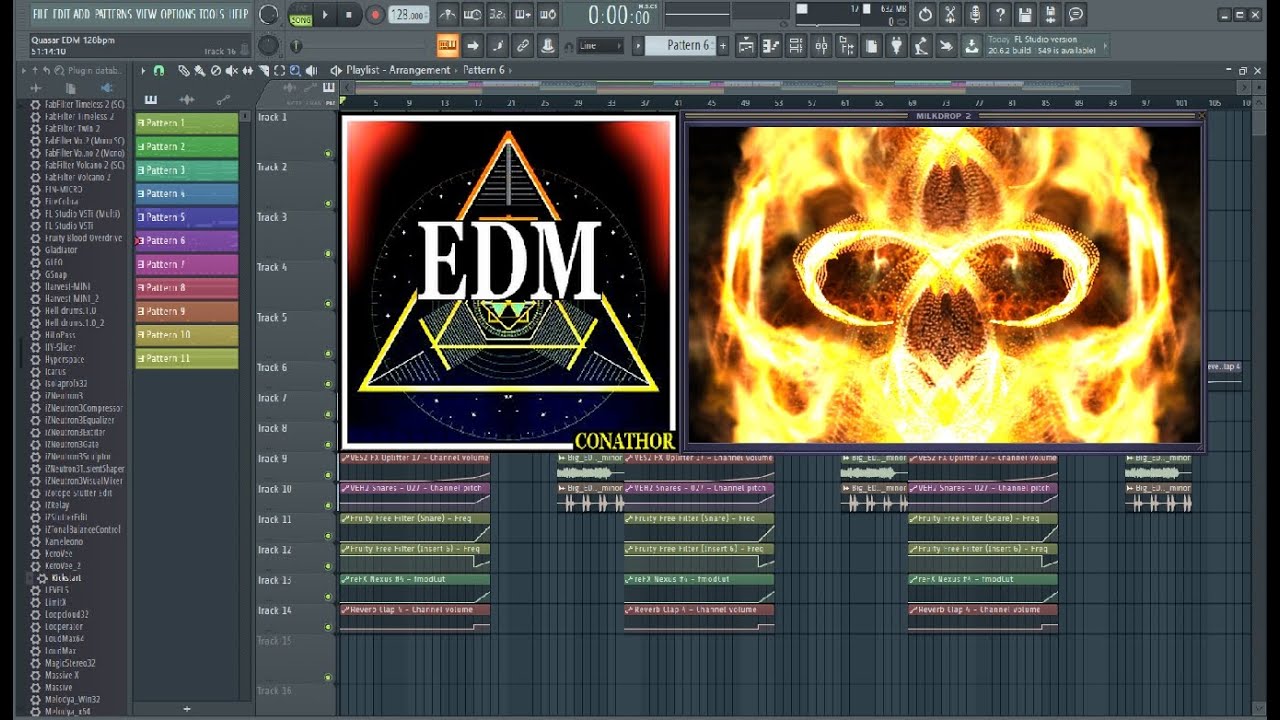Viewport: 1280px width, 720px height.
Task: Open the help question mark icon
Action: [1000, 15]
